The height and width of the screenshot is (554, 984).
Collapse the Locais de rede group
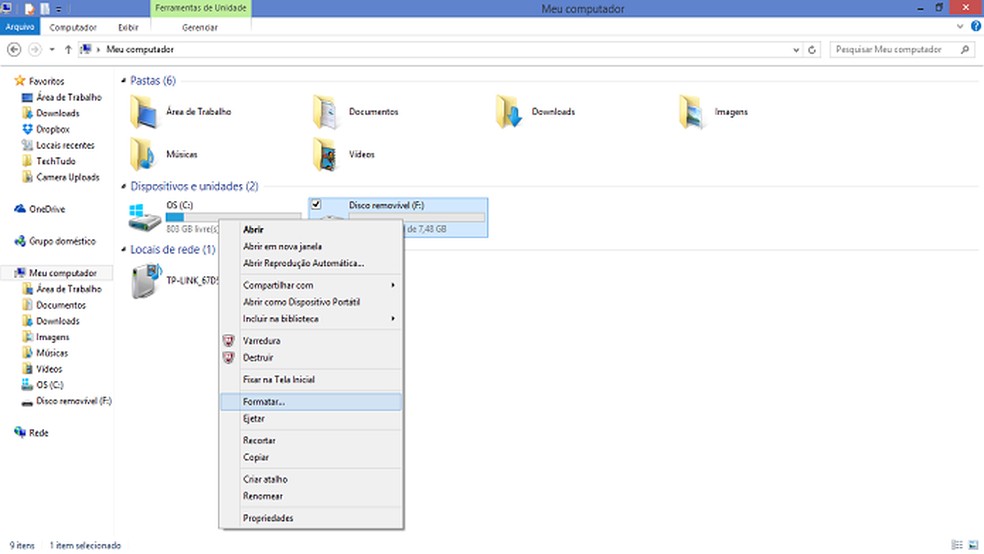124,250
